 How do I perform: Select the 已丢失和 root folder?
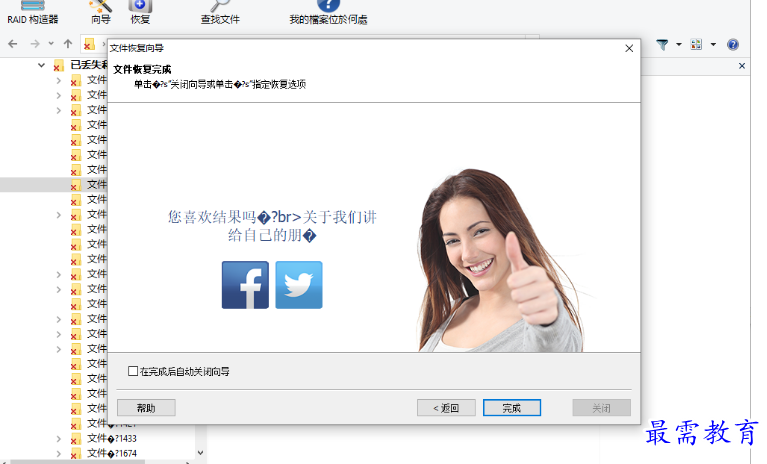(88, 65)
